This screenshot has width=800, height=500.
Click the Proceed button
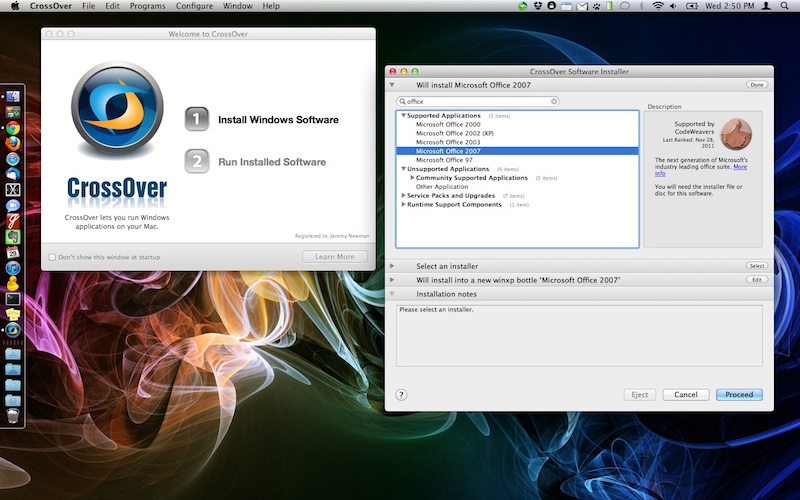click(x=739, y=394)
